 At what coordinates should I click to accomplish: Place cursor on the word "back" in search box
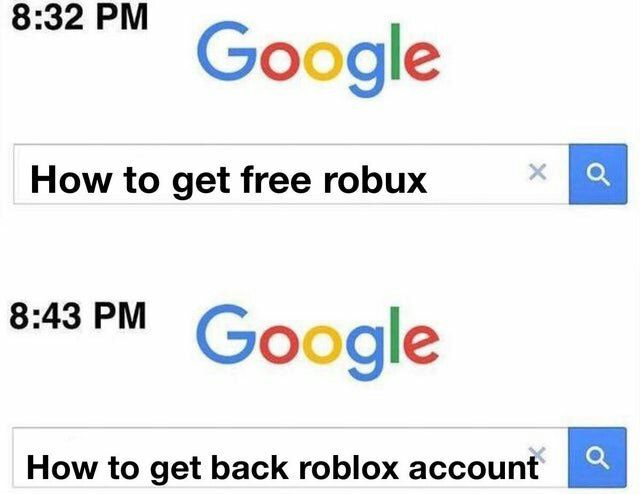click(x=249, y=466)
